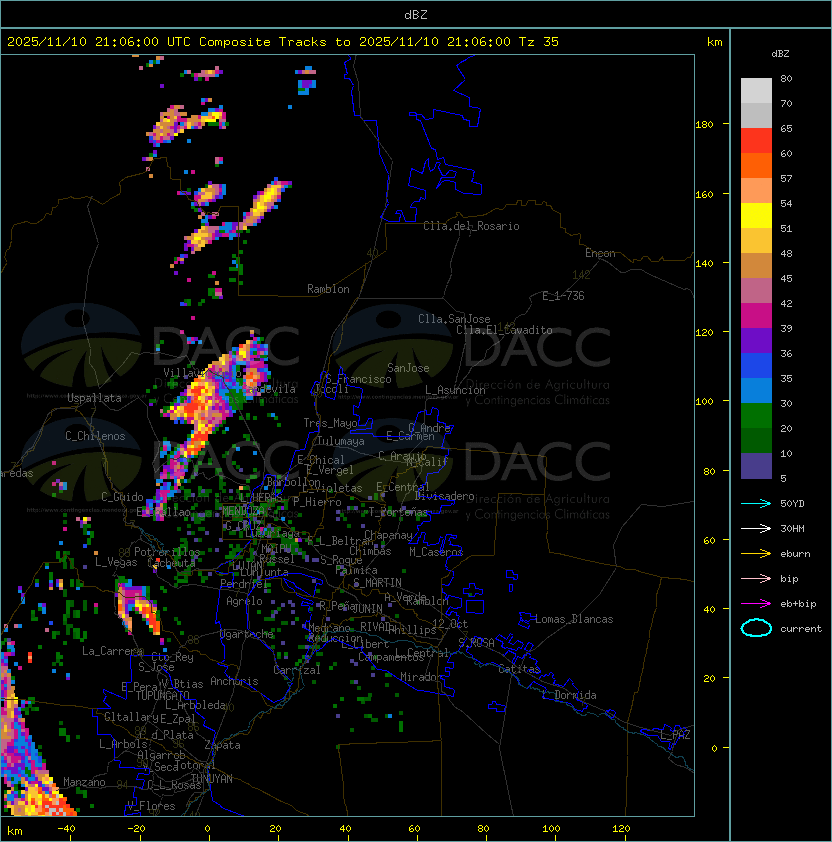Pick the bright yellow 51-54 dBZ swatch

point(756,215)
